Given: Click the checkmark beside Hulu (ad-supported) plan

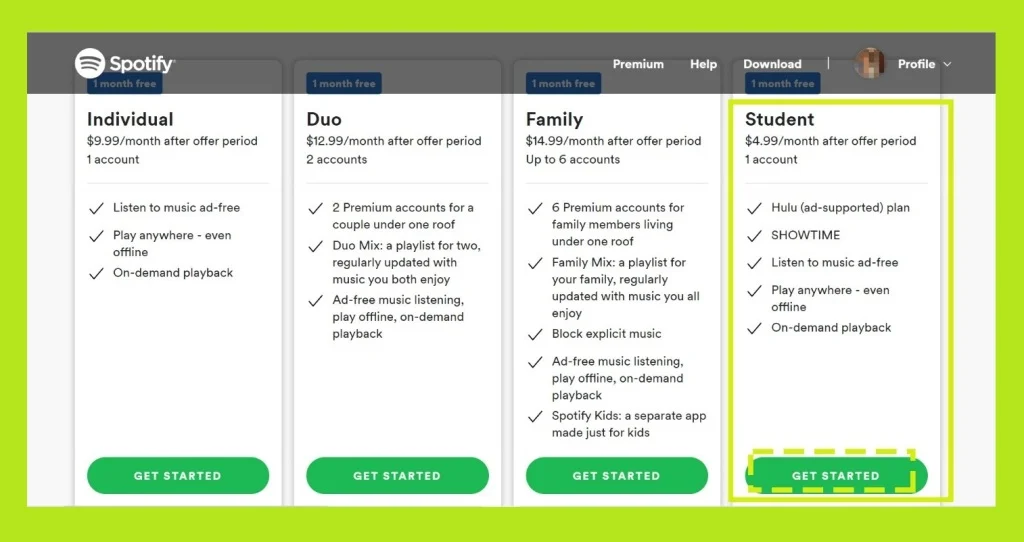Looking at the screenshot, I should 754,208.
